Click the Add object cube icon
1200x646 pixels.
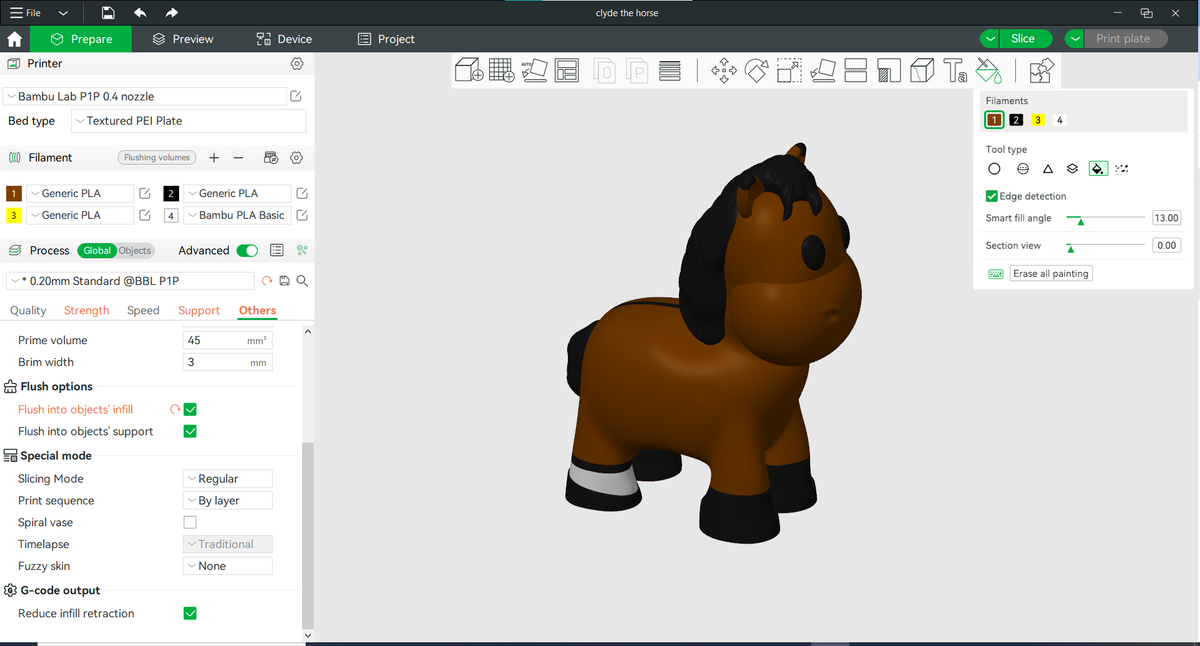(469, 70)
